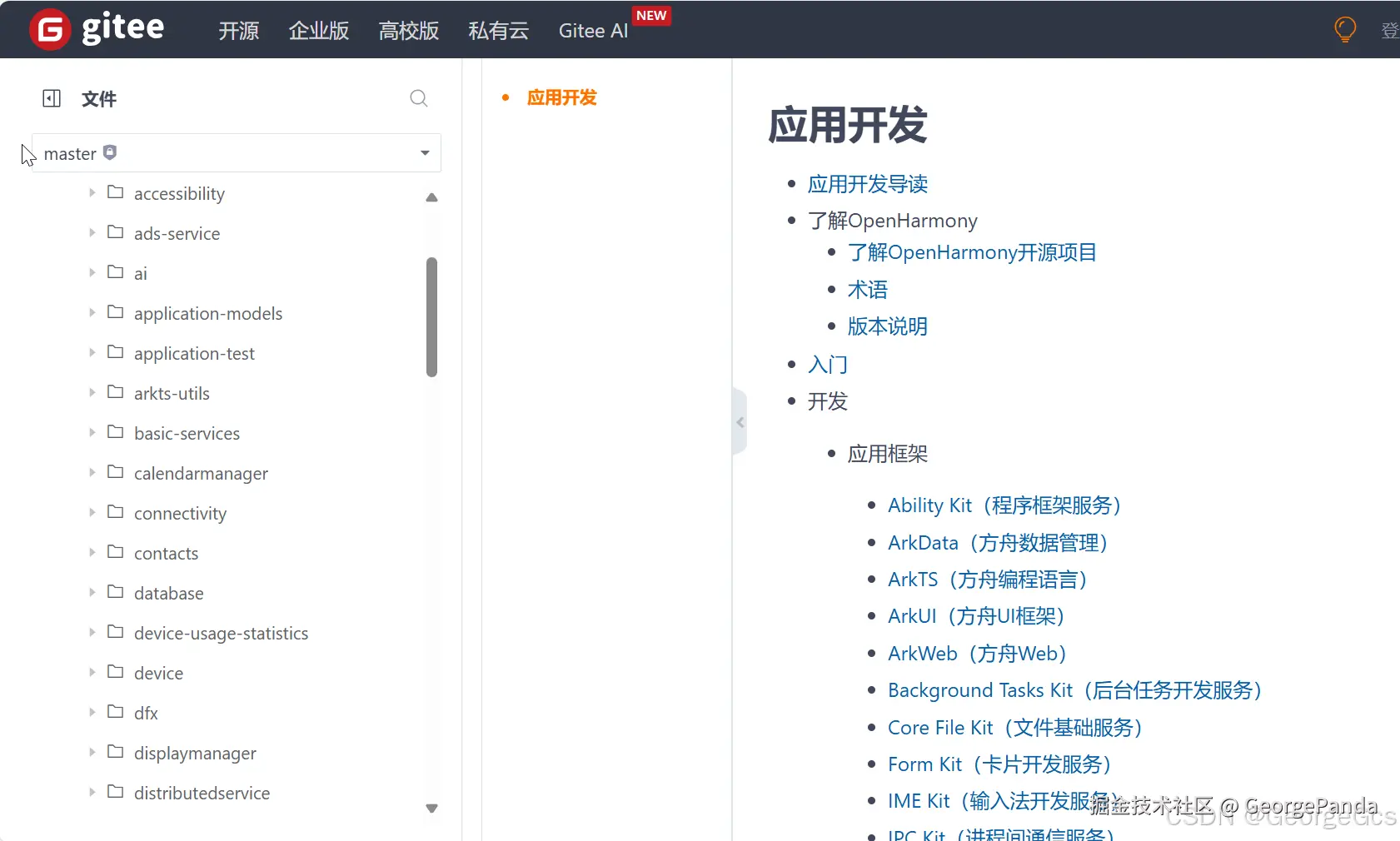
Task: Open the Ability Kit documentation link
Action: click(x=1005, y=505)
